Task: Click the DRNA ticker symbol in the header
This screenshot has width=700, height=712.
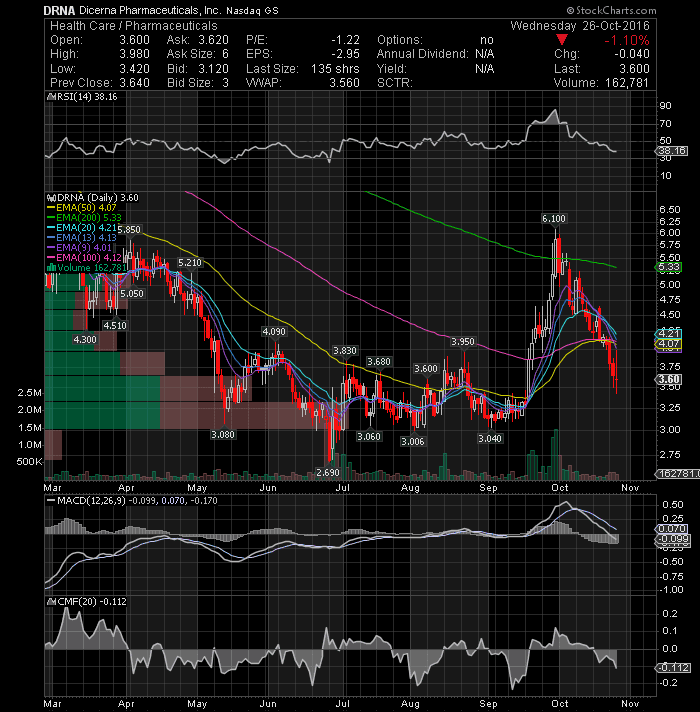Action: coord(59,10)
